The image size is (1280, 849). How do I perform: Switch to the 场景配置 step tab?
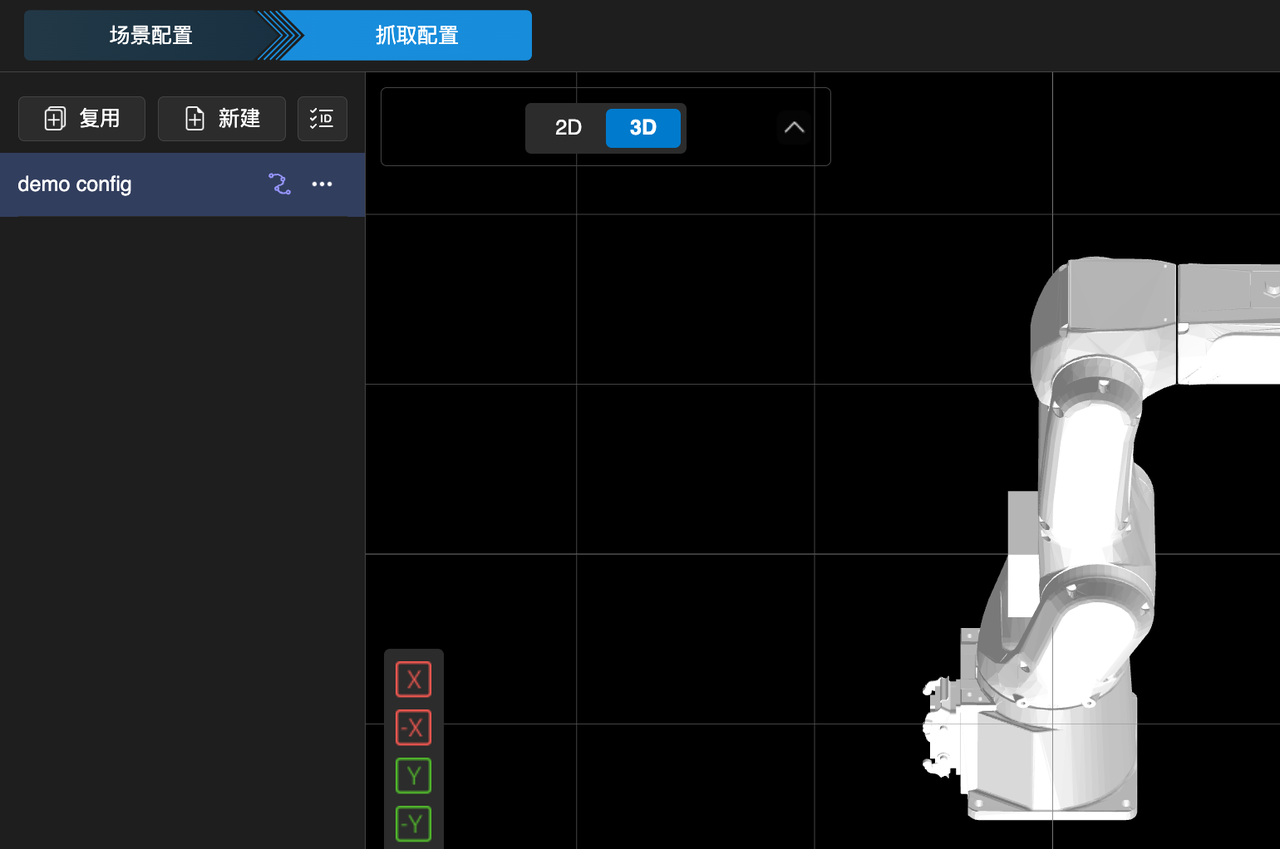pyautogui.click(x=150, y=36)
